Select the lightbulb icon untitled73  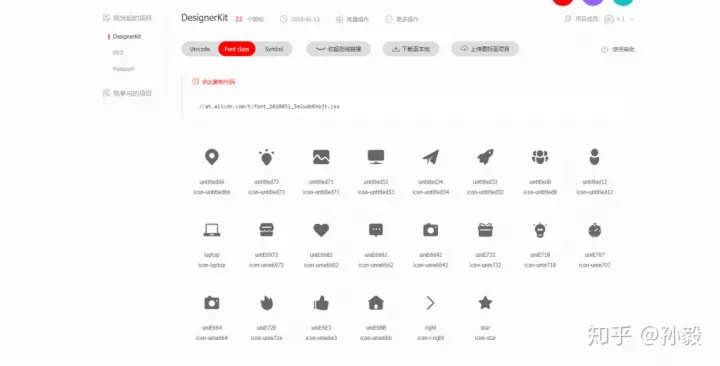pos(266,157)
